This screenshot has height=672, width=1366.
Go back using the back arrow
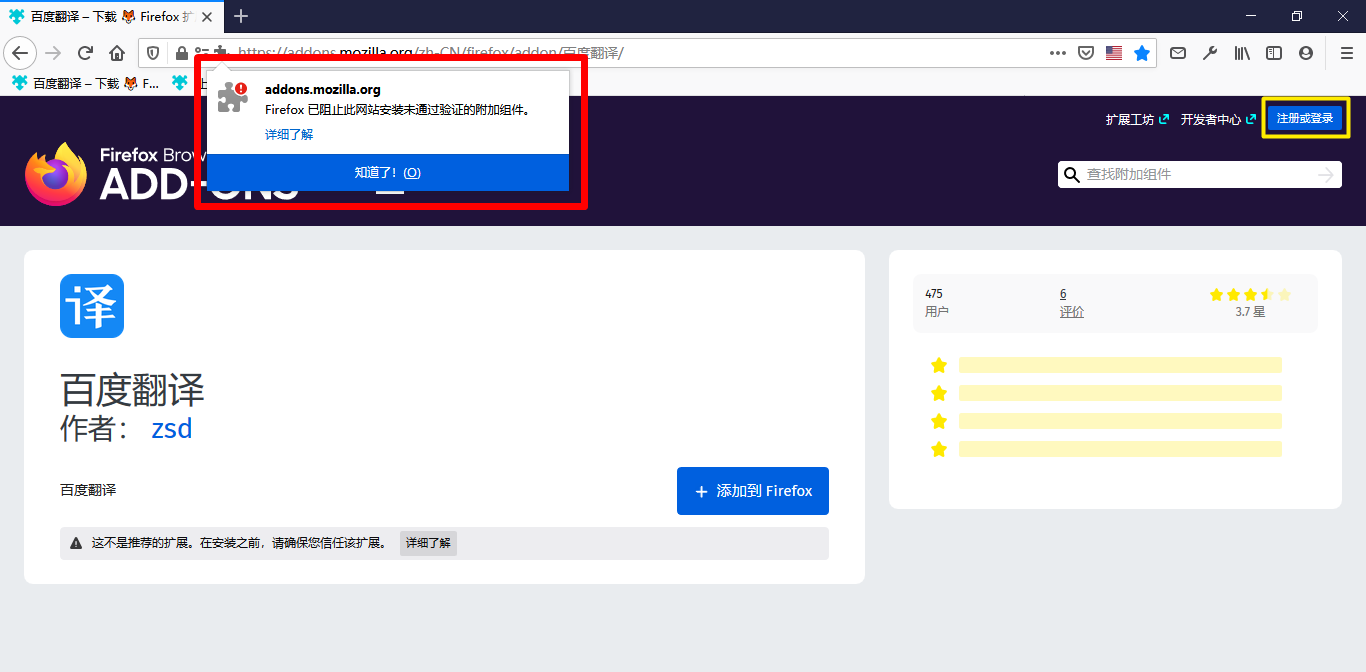(x=21, y=53)
